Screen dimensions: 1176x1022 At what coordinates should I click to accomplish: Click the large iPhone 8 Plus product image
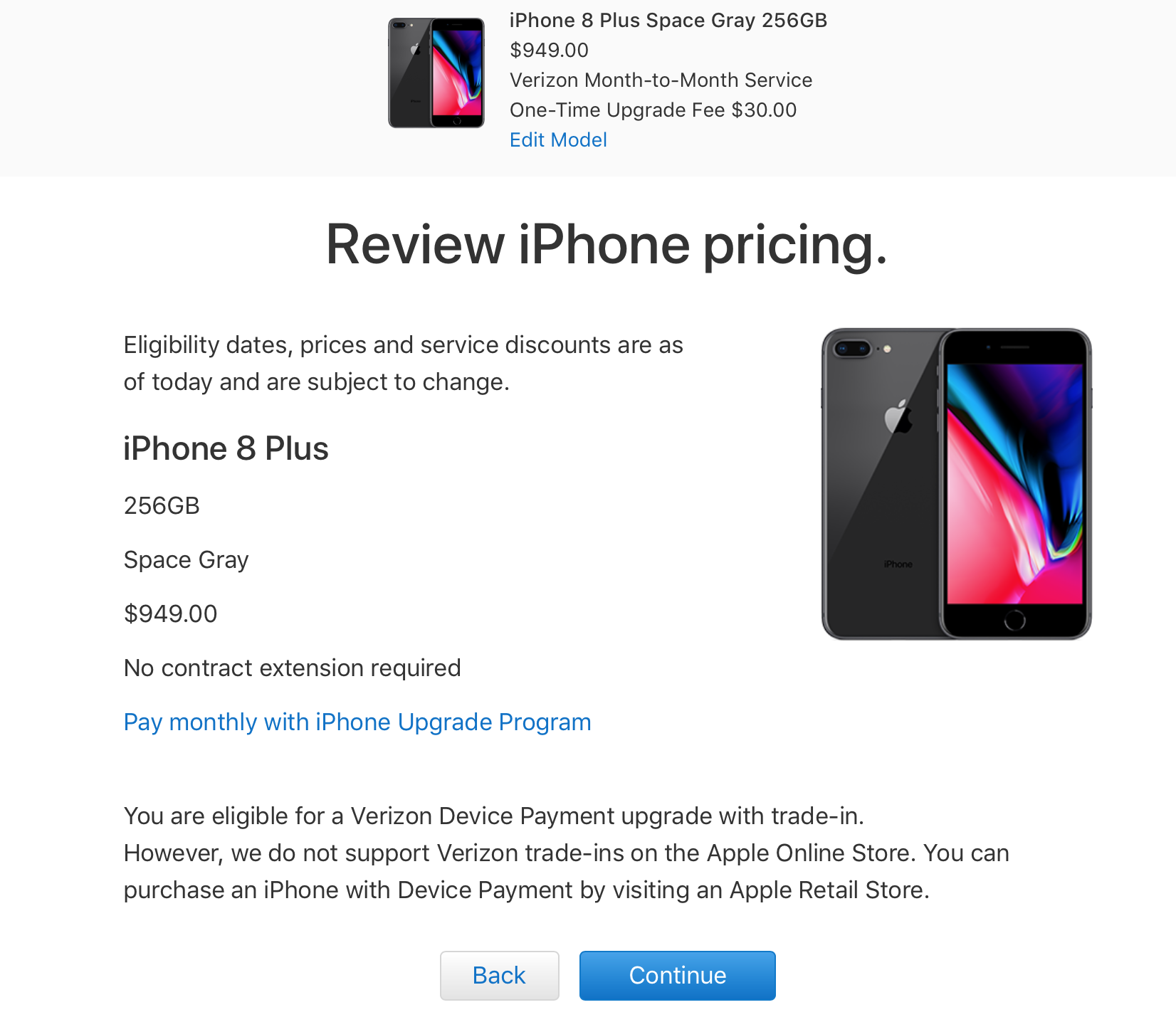(957, 484)
